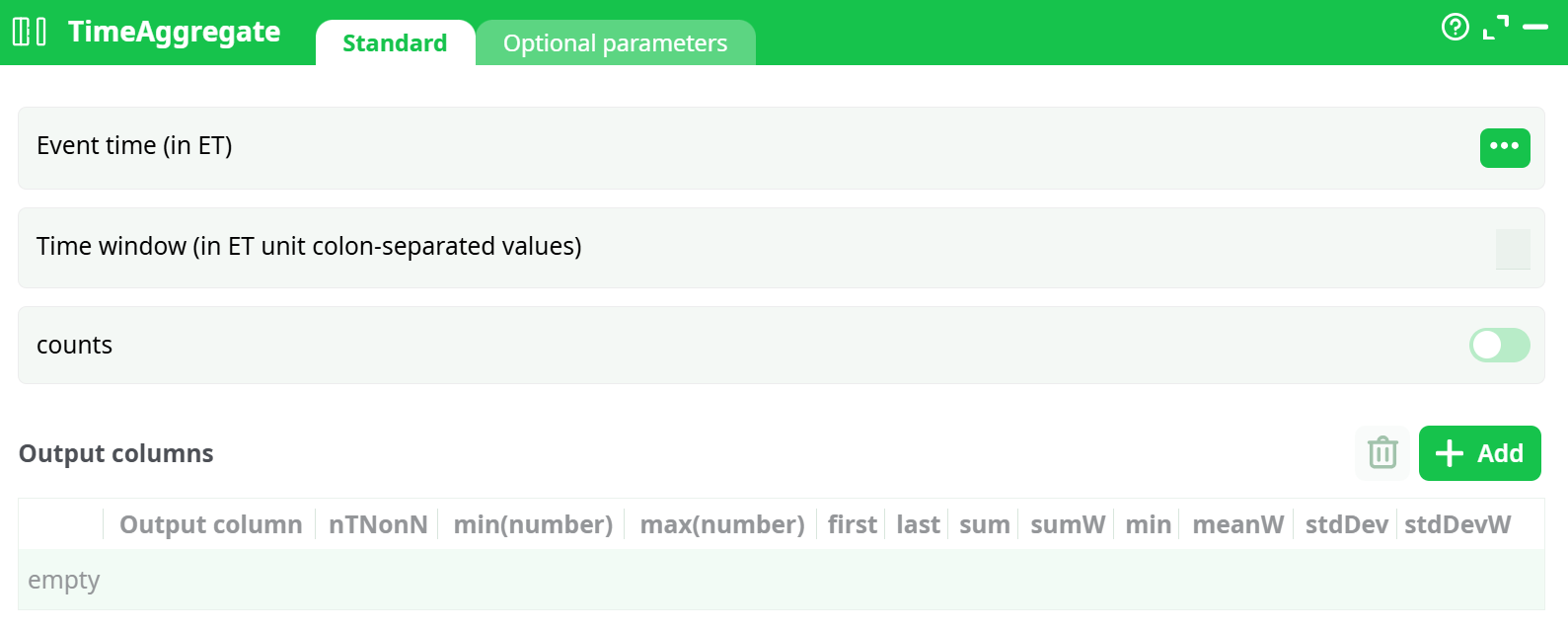This screenshot has height=632, width=1568.
Task: Select the first column header
Action: pos(852,524)
